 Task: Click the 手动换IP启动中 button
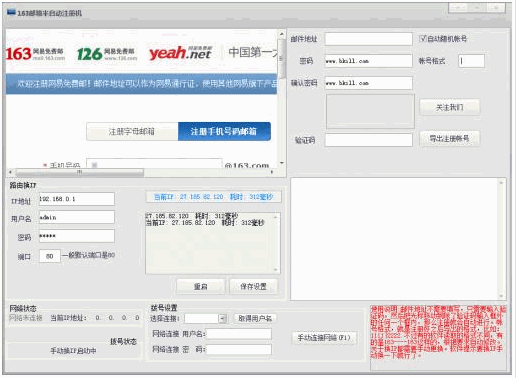point(73,351)
